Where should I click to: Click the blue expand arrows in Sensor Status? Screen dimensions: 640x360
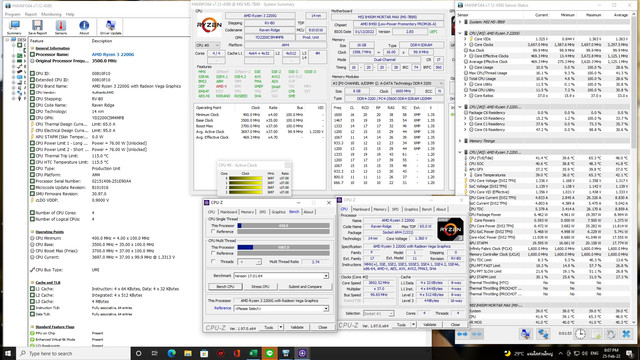pyautogui.click(x=462, y=334)
